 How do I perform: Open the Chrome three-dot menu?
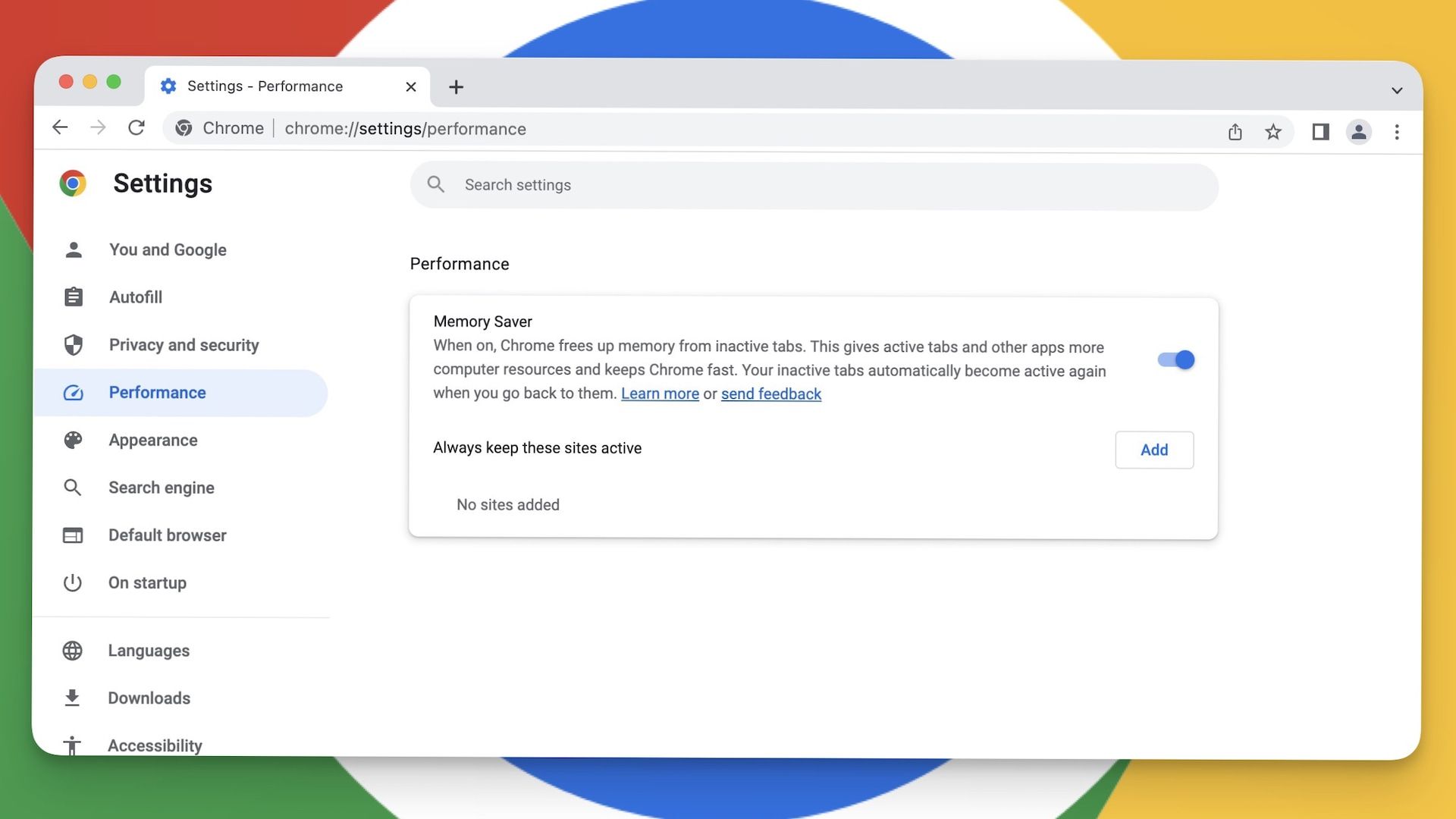pyautogui.click(x=1398, y=131)
